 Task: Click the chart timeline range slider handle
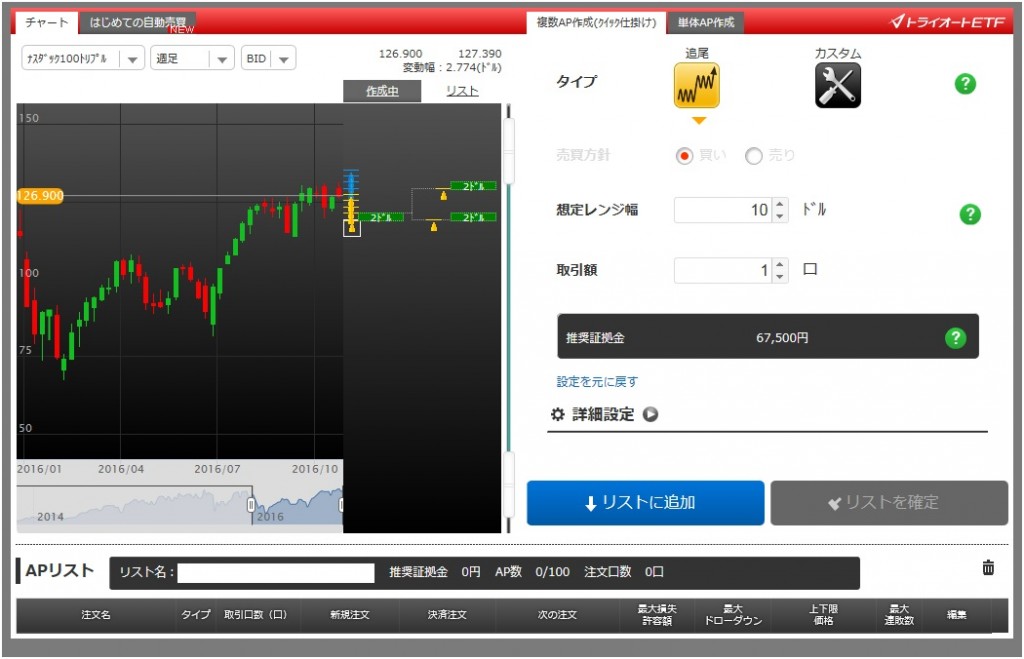click(x=251, y=505)
